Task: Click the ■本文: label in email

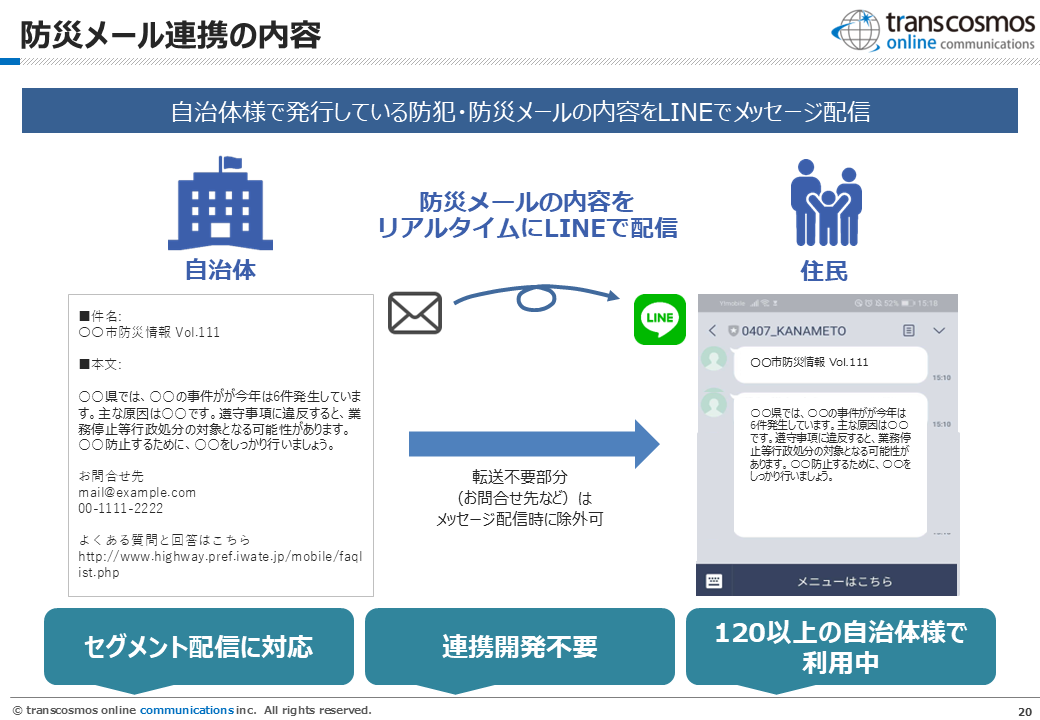Action: pos(100,364)
